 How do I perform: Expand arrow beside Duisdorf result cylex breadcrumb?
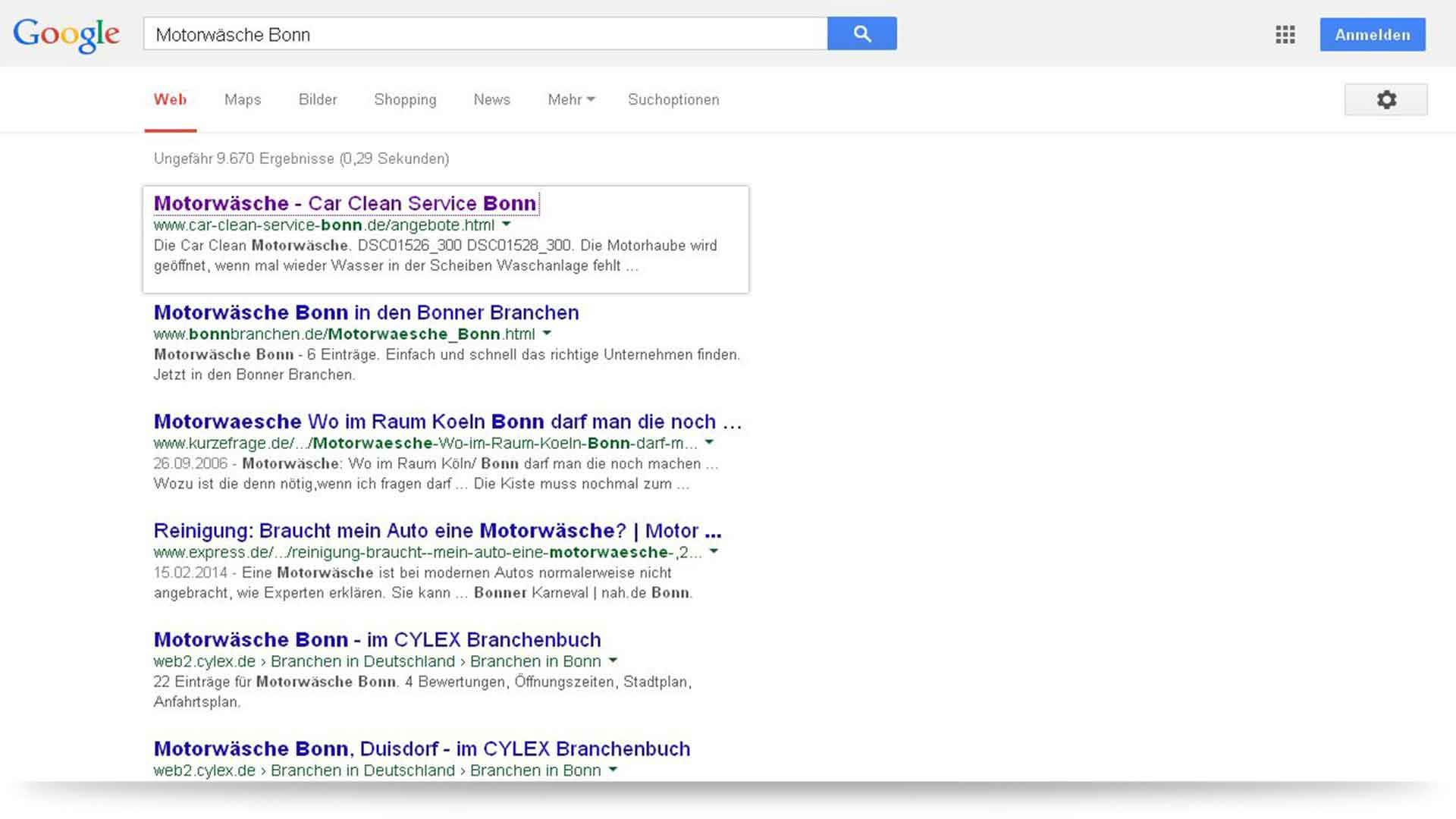613,770
